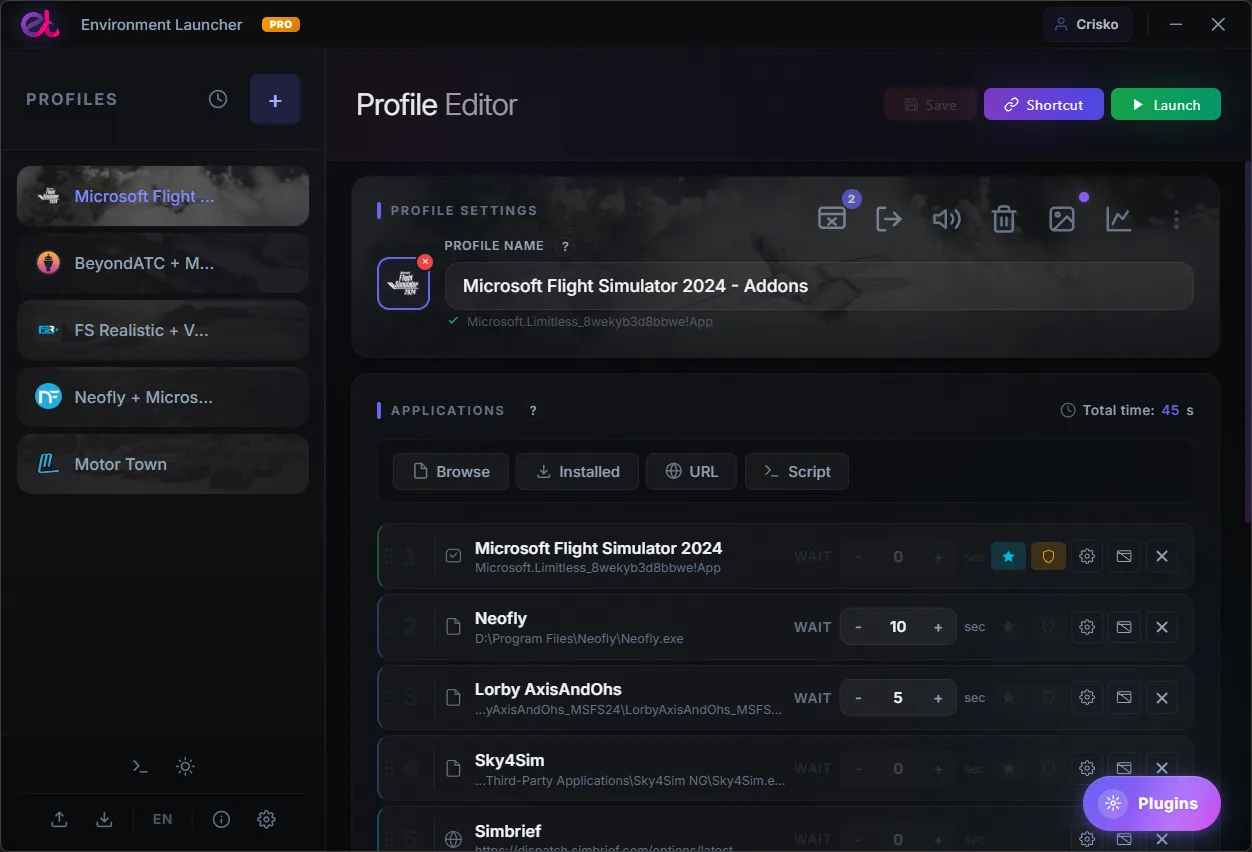
Task: Click the Total time 45 s label
Action: point(1127,410)
